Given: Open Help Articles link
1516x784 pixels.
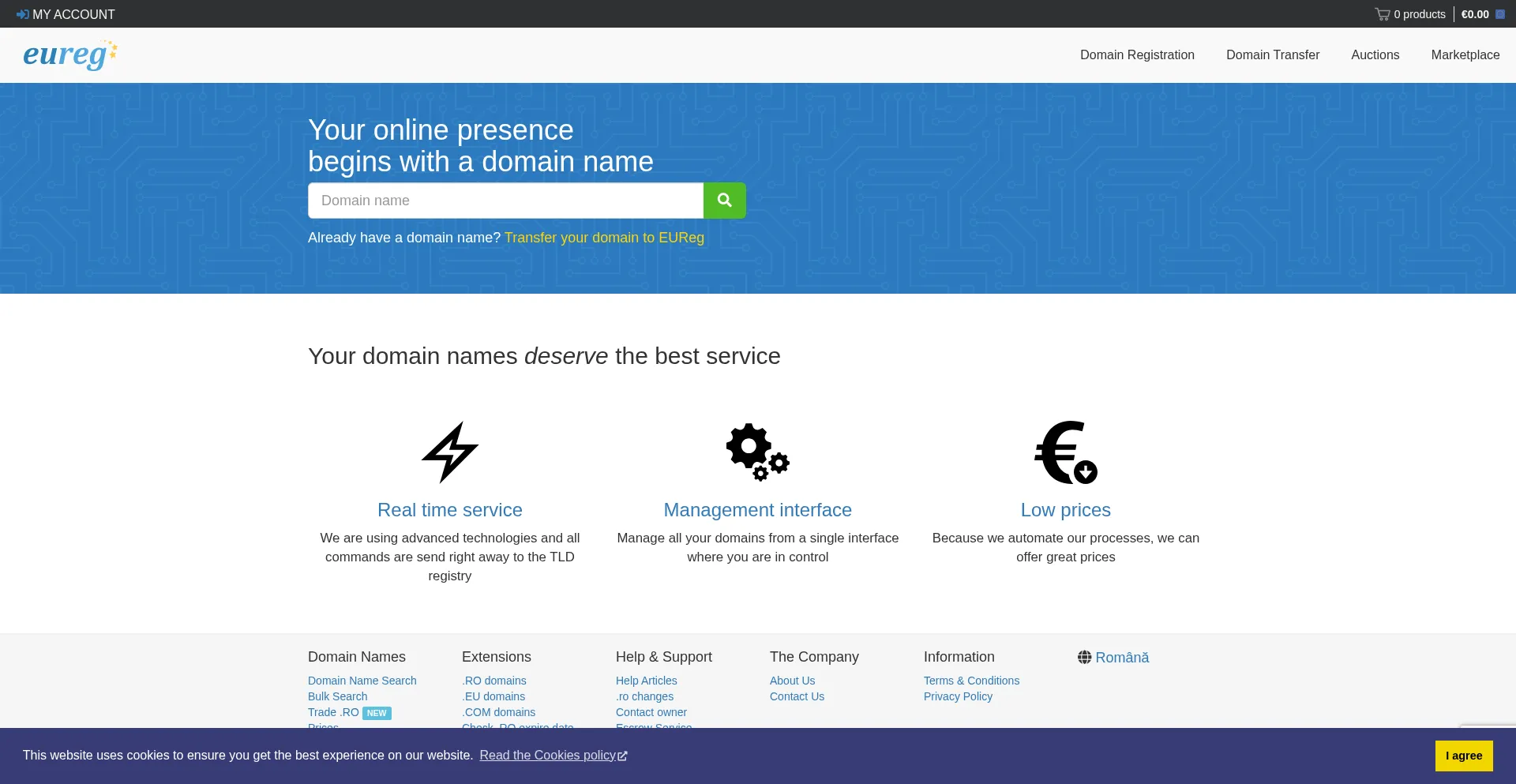Looking at the screenshot, I should click(646, 681).
